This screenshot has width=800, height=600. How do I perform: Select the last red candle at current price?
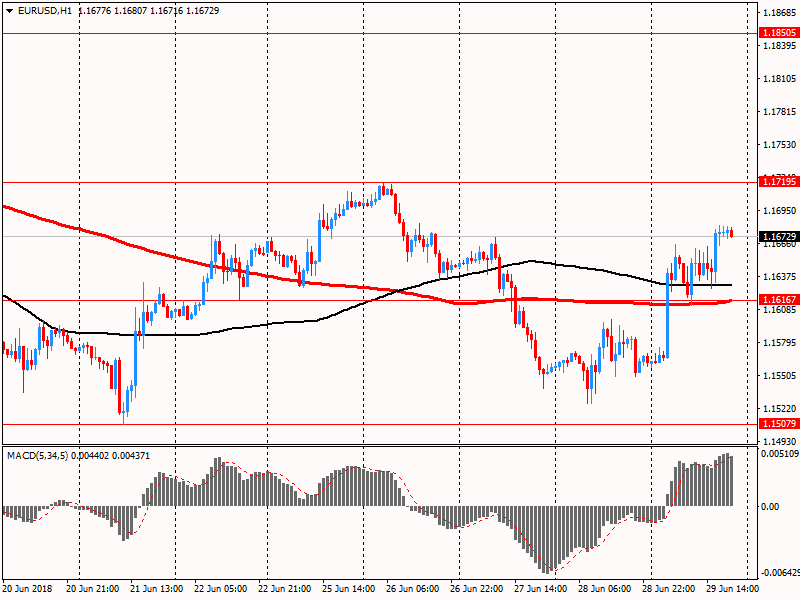click(732, 233)
